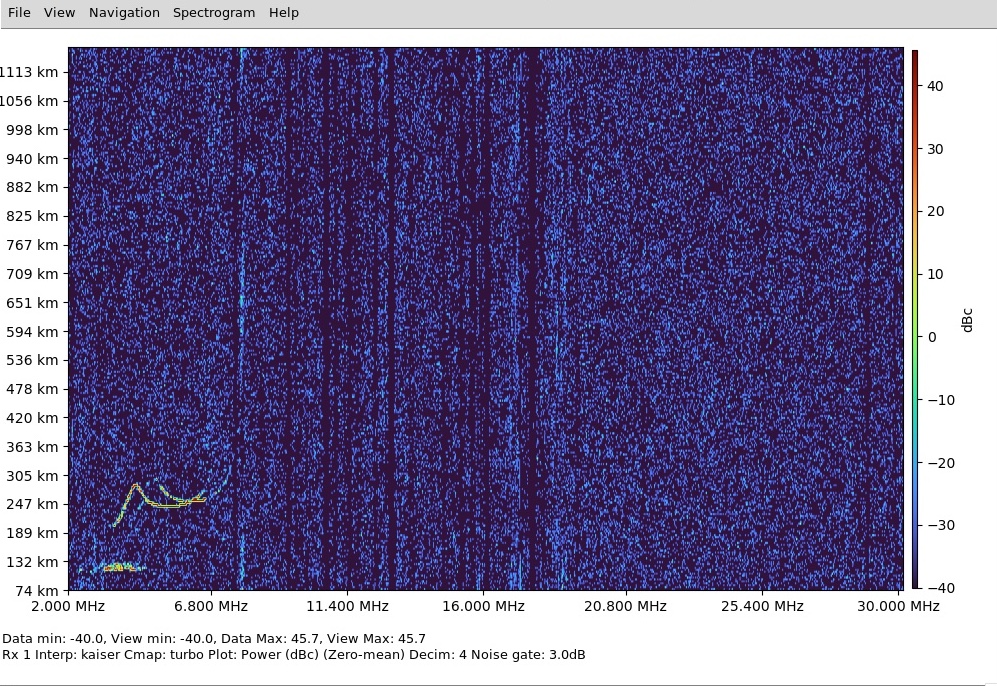Click the colorbar −40 tick label
This screenshot has width=997, height=686.
click(x=941, y=589)
